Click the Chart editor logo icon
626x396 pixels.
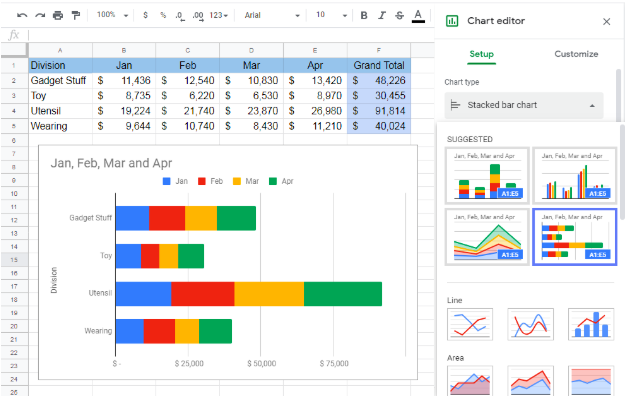(452, 21)
